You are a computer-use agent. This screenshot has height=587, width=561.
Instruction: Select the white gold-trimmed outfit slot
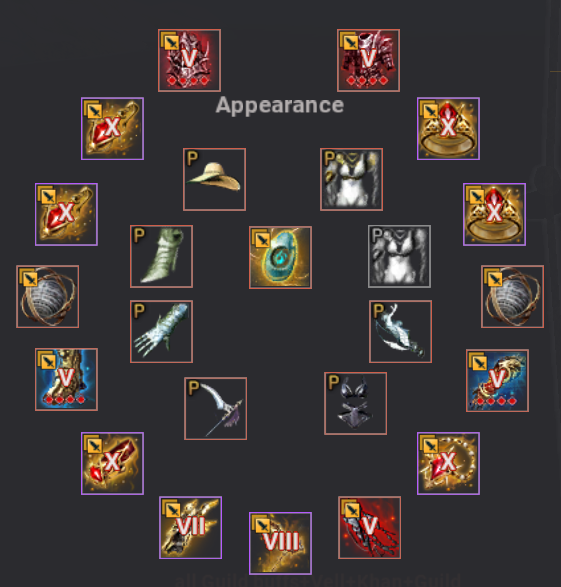[351, 179]
